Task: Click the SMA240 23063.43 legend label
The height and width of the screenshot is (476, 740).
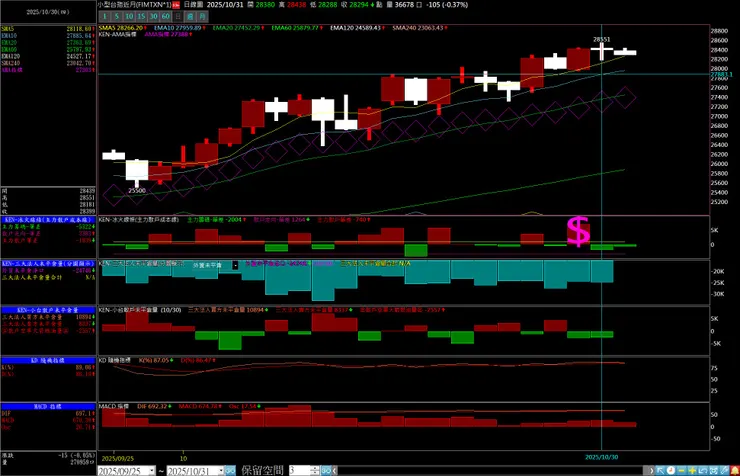Action: (x=419, y=28)
